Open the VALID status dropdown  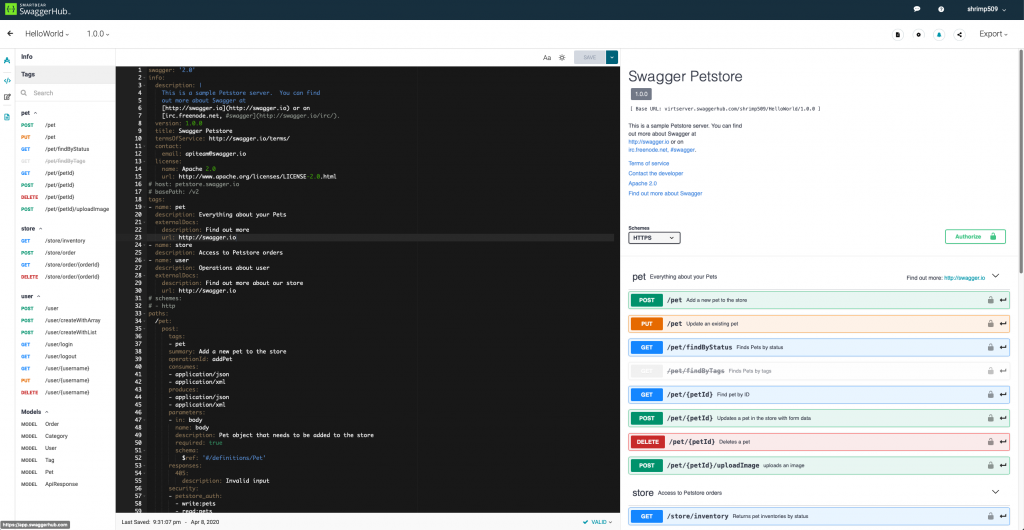click(x=598, y=522)
